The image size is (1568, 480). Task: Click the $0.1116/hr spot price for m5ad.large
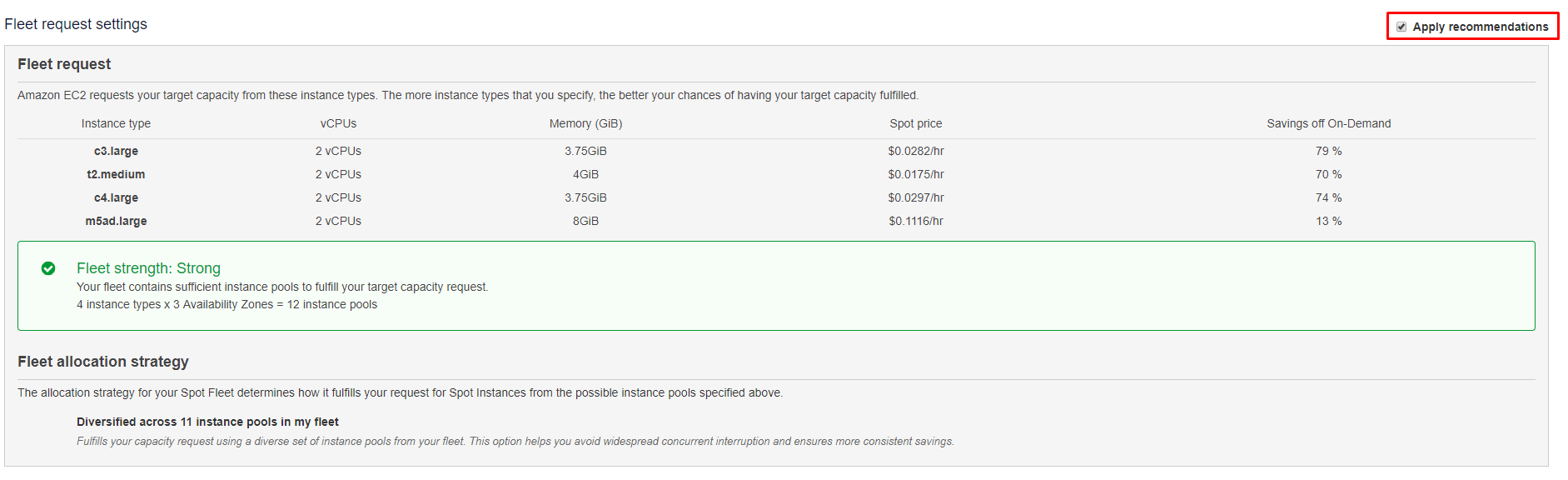pos(915,221)
